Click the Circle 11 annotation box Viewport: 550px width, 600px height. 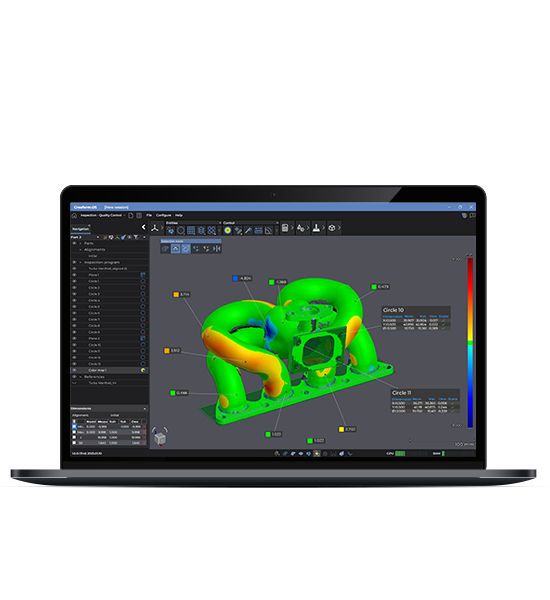click(425, 401)
